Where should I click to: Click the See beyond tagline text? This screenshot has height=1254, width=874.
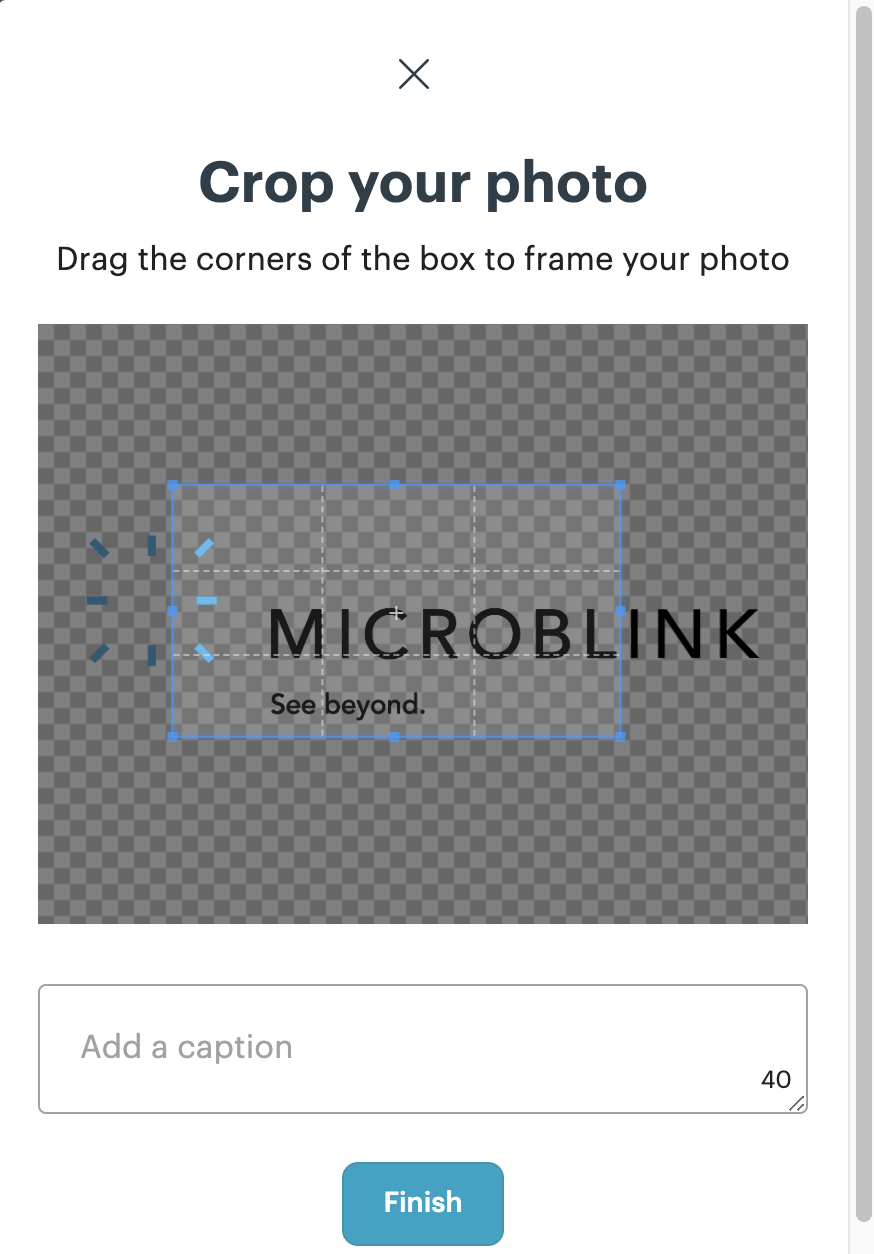tap(348, 705)
